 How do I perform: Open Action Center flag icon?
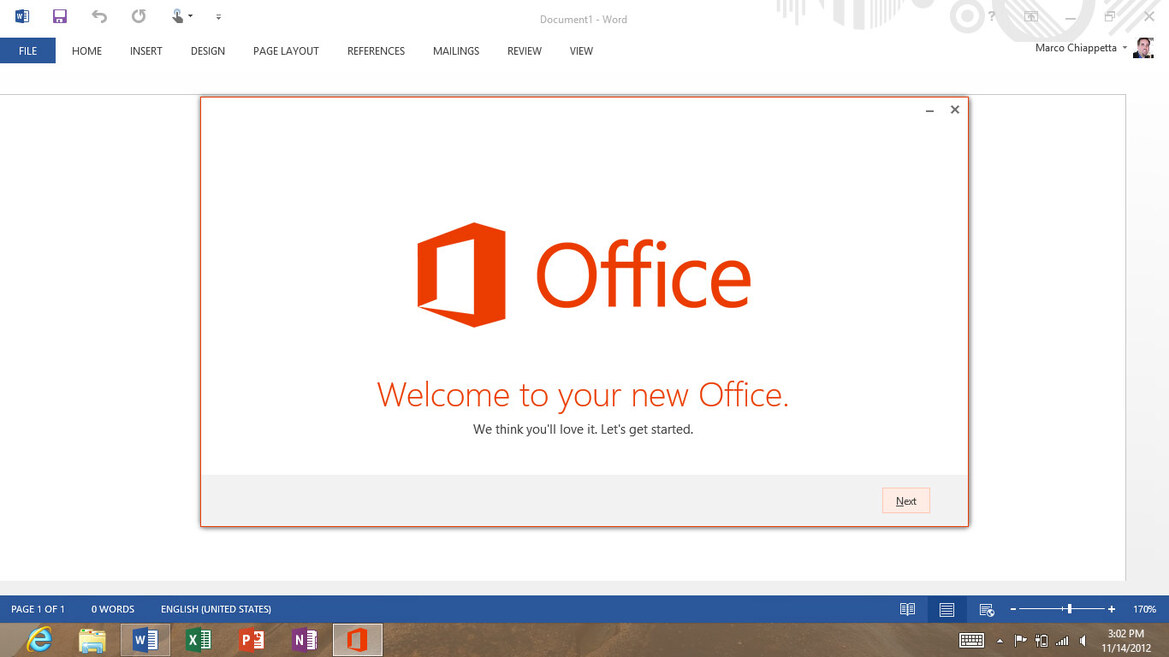(1021, 640)
